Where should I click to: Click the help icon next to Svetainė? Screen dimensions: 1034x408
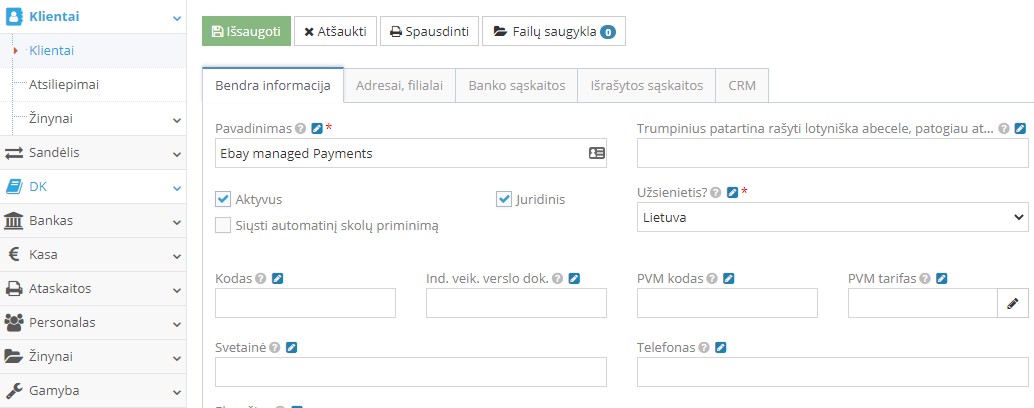(274, 347)
